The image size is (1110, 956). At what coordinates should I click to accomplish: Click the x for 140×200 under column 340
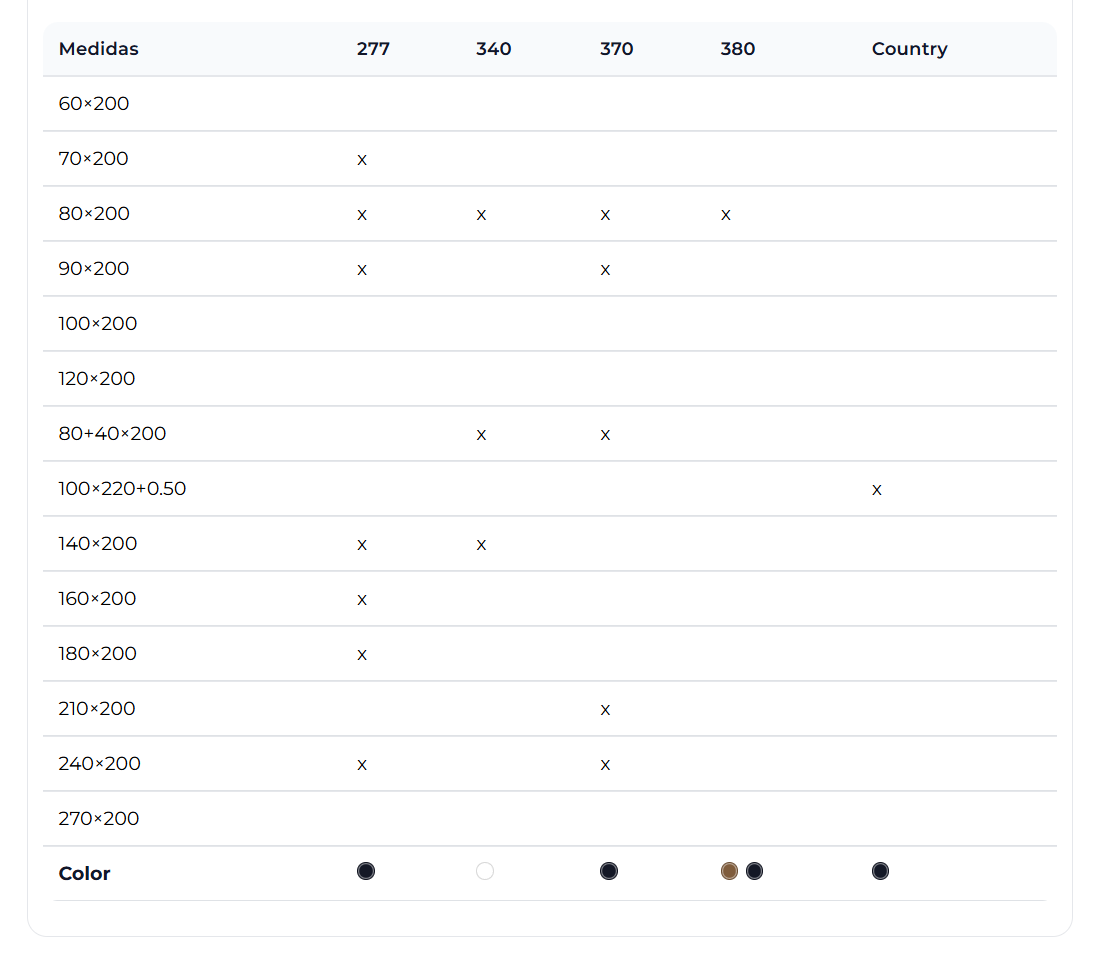[x=481, y=545]
